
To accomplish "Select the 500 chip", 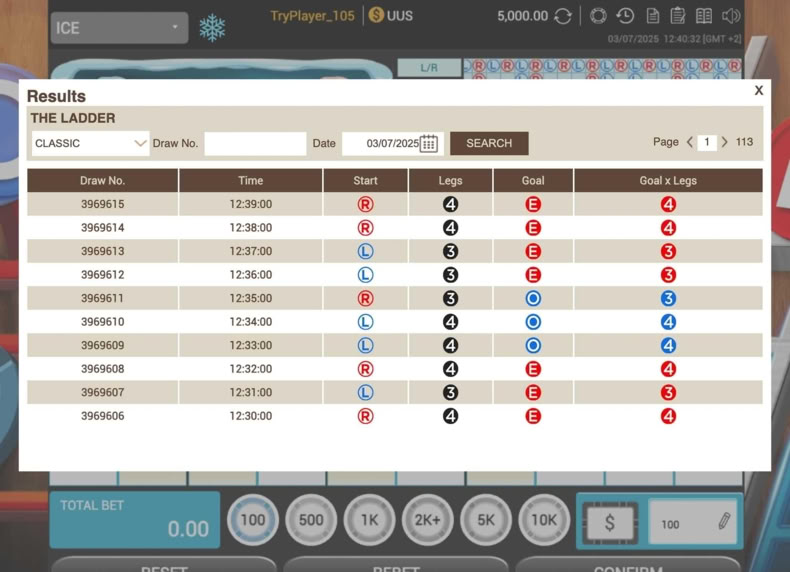I will (311, 520).
